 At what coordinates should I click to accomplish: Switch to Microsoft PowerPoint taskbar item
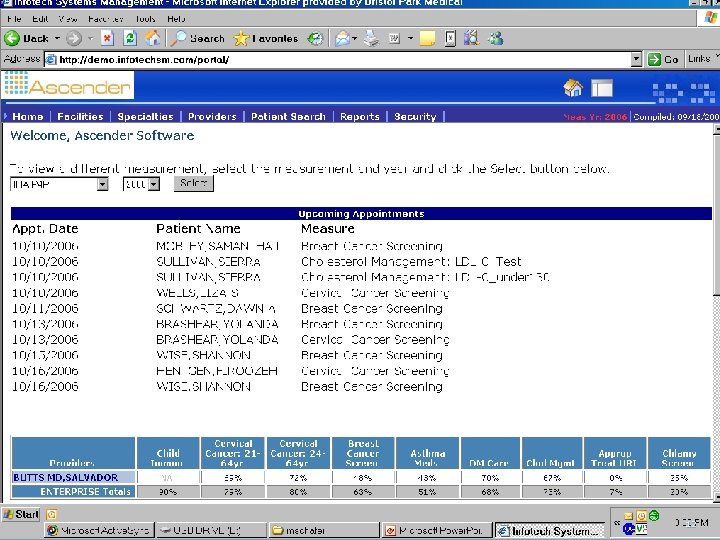coord(436,530)
